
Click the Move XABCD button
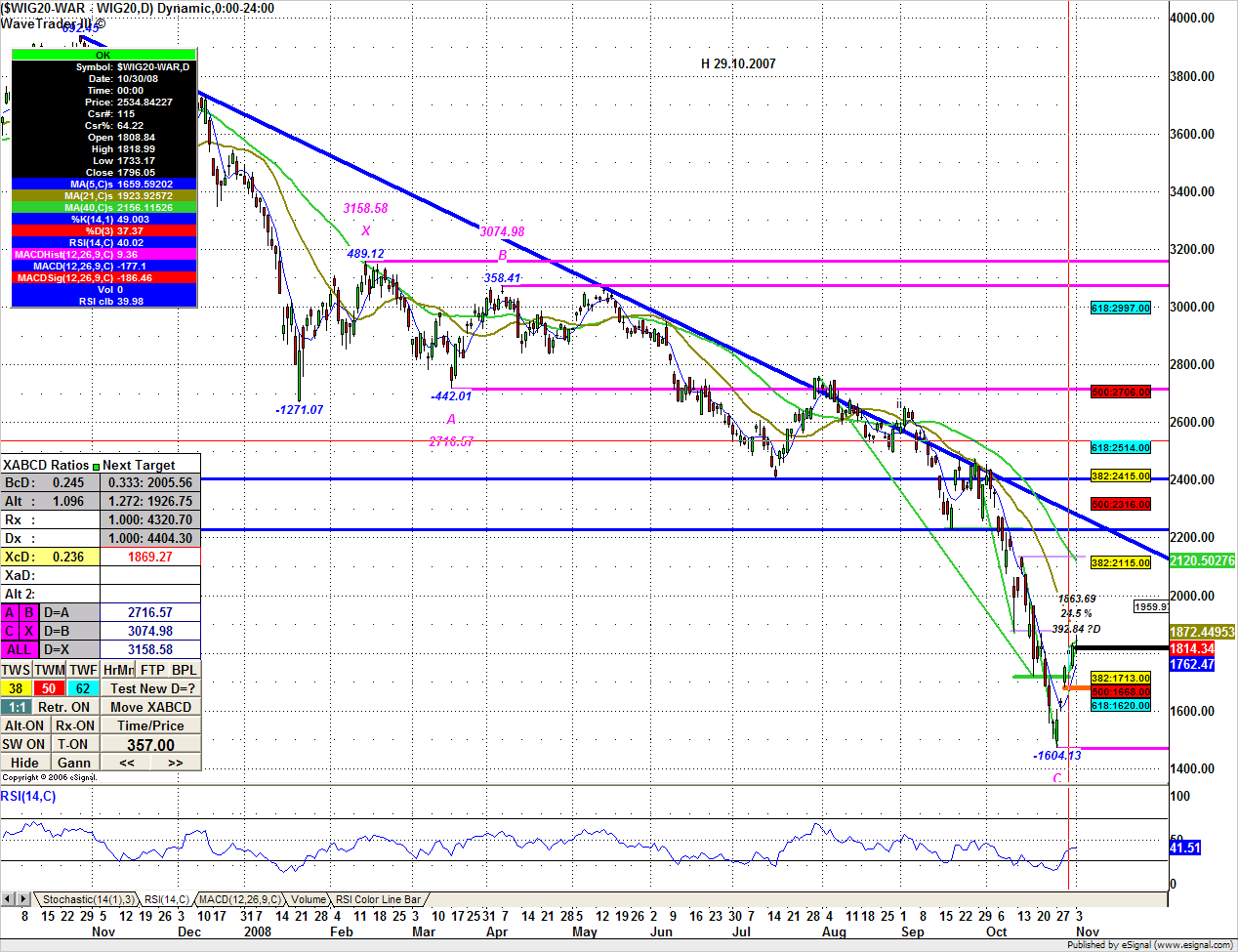[151, 707]
